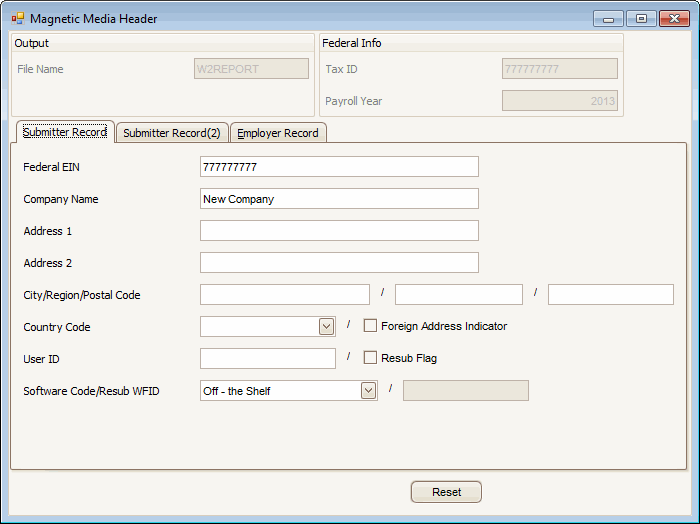Focus the Company Name text box
This screenshot has height=524, width=700.
339,199
